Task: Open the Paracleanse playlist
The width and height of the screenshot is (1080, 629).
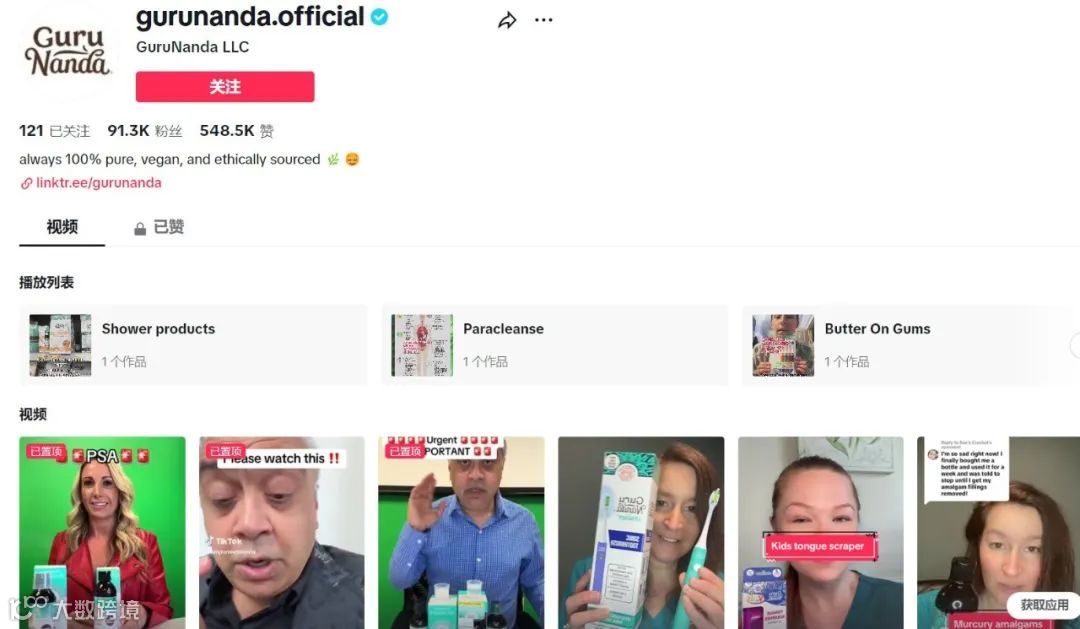Action: (555, 345)
